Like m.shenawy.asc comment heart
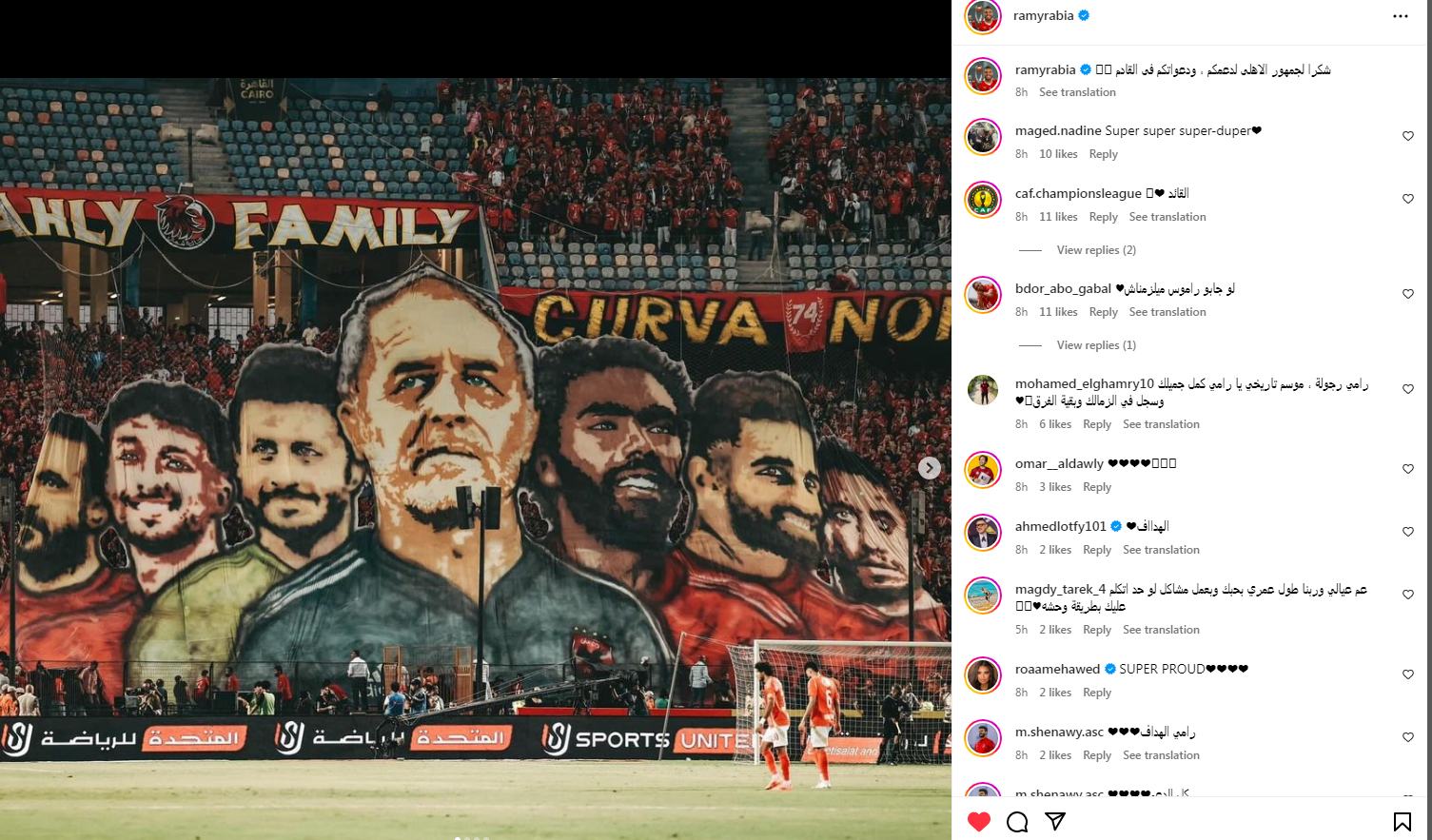The height and width of the screenshot is (840, 1432). (1408, 737)
